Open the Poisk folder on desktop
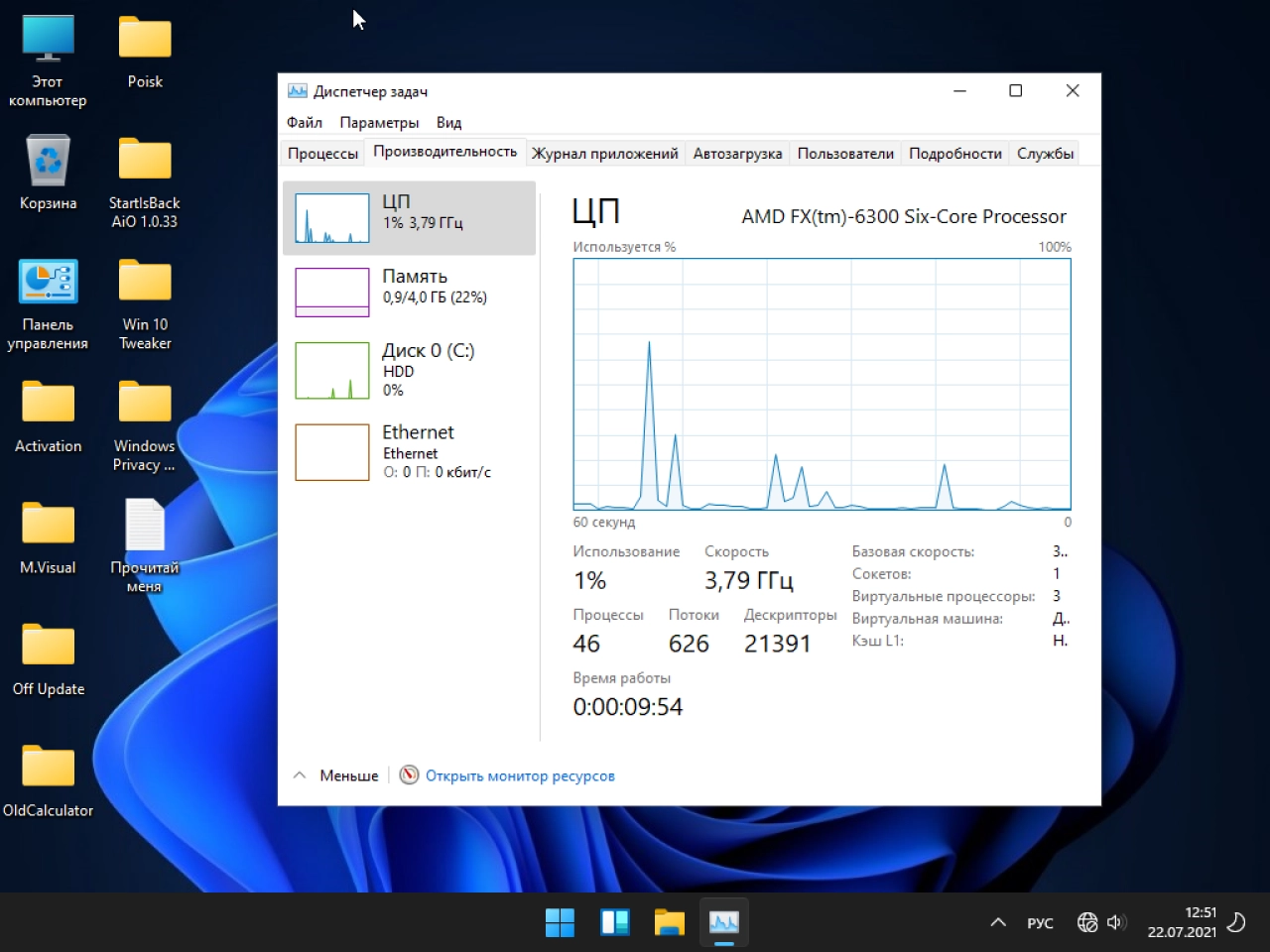 click(x=145, y=52)
